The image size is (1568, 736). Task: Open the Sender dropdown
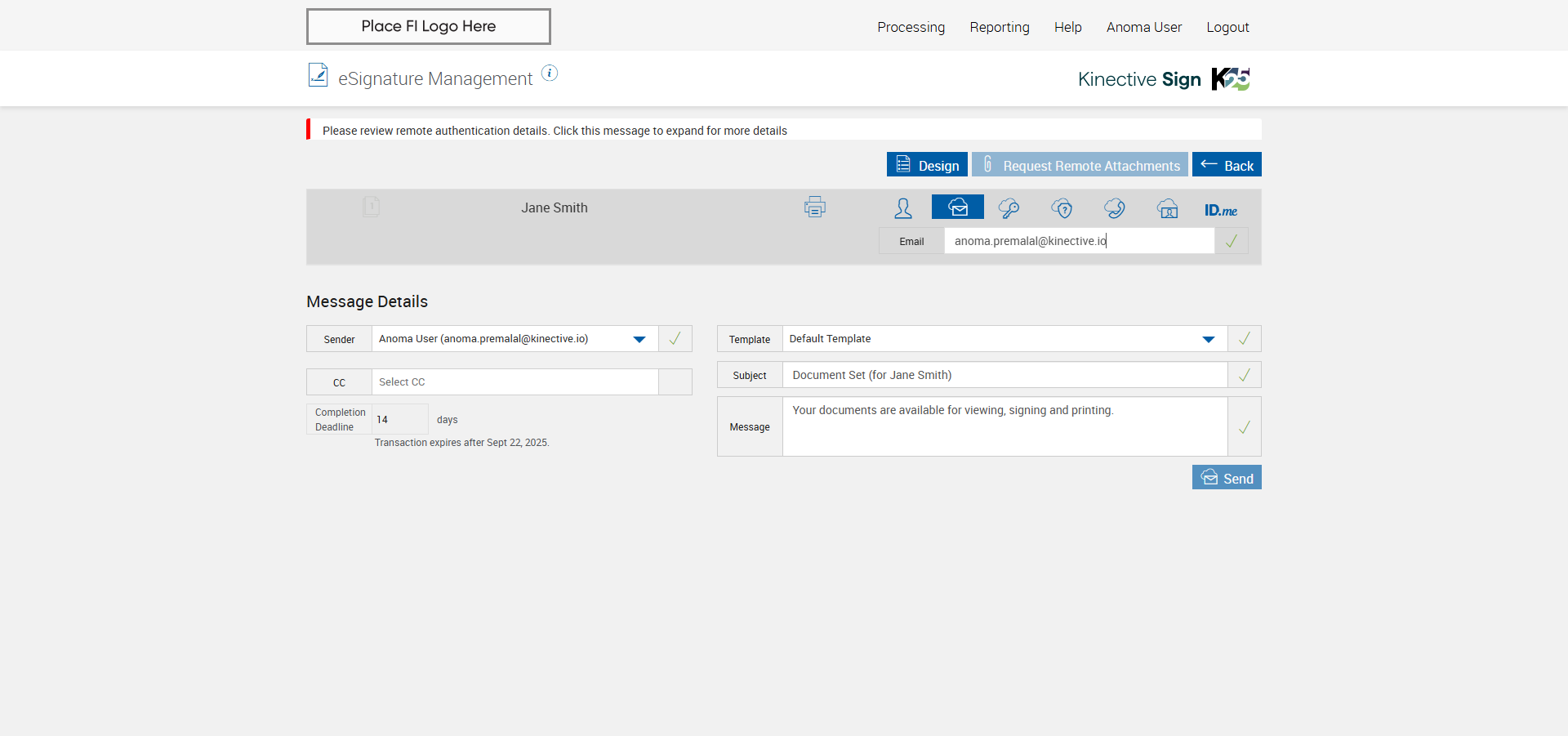pyautogui.click(x=639, y=339)
